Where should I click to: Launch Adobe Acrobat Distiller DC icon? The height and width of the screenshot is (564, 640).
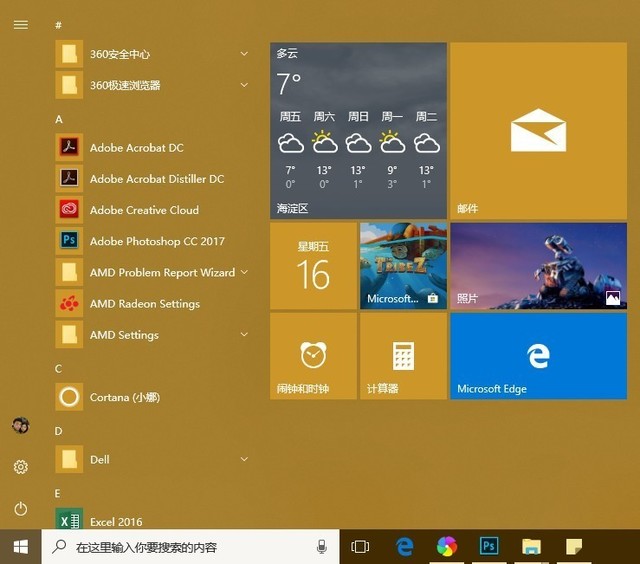coord(69,178)
